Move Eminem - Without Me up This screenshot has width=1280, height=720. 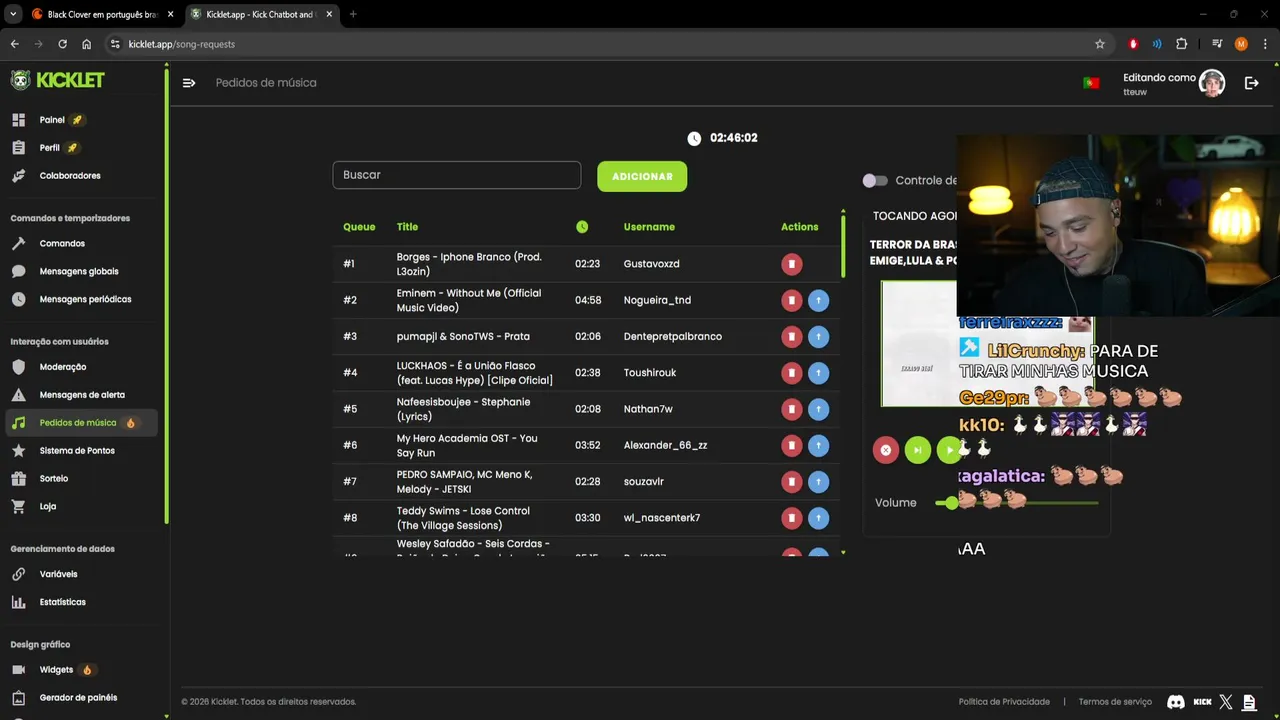pos(818,300)
